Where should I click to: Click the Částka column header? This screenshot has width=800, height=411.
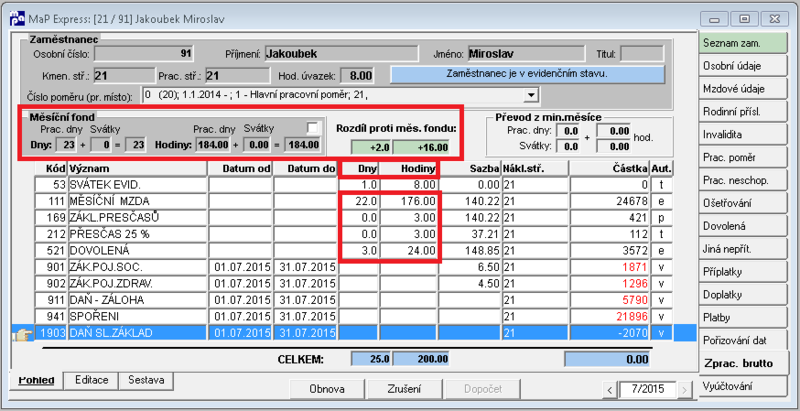click(x=610, y=169)
